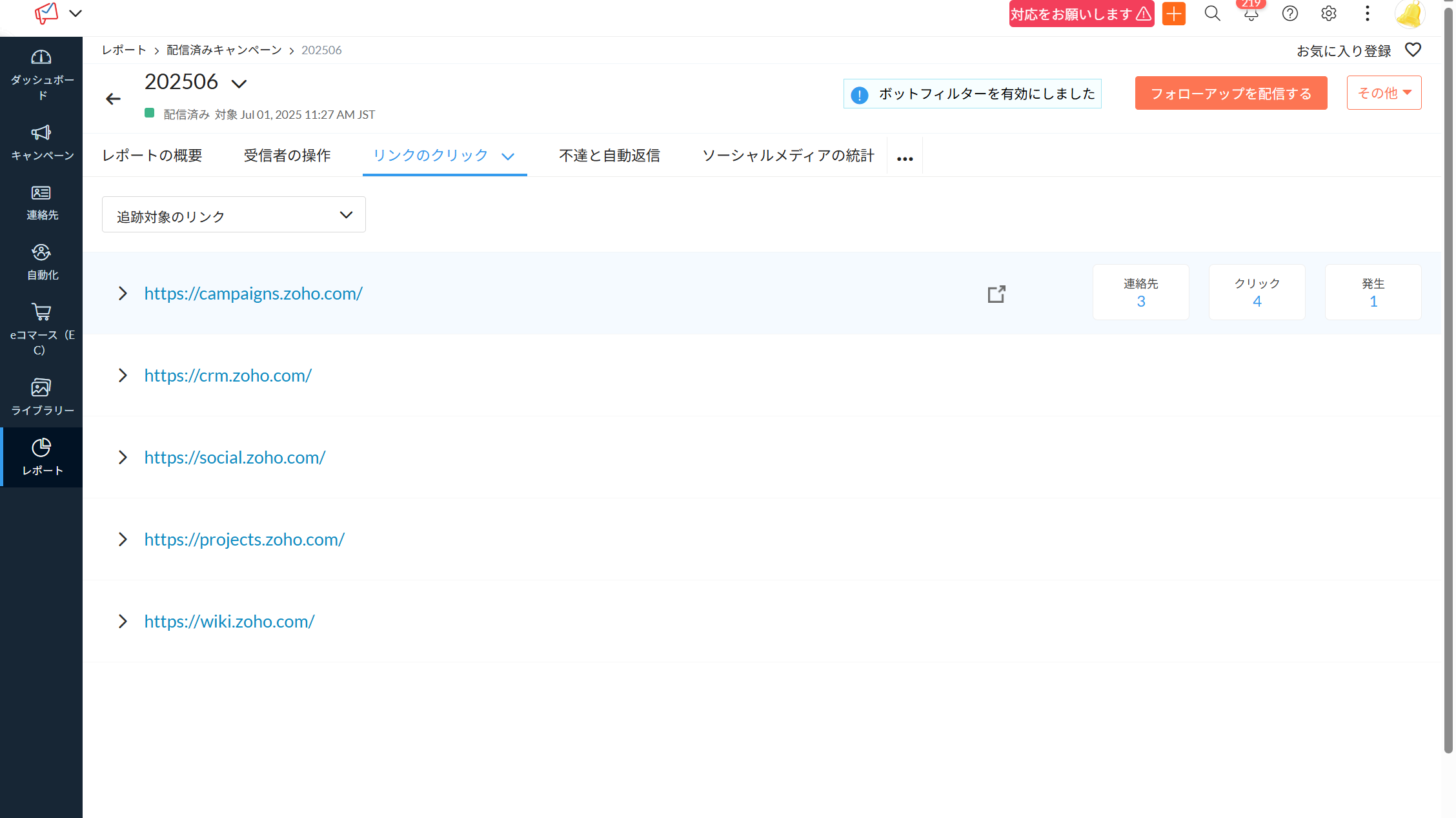
Task: Expand the crm.zoho.com link row
Action: coord(123,376)
